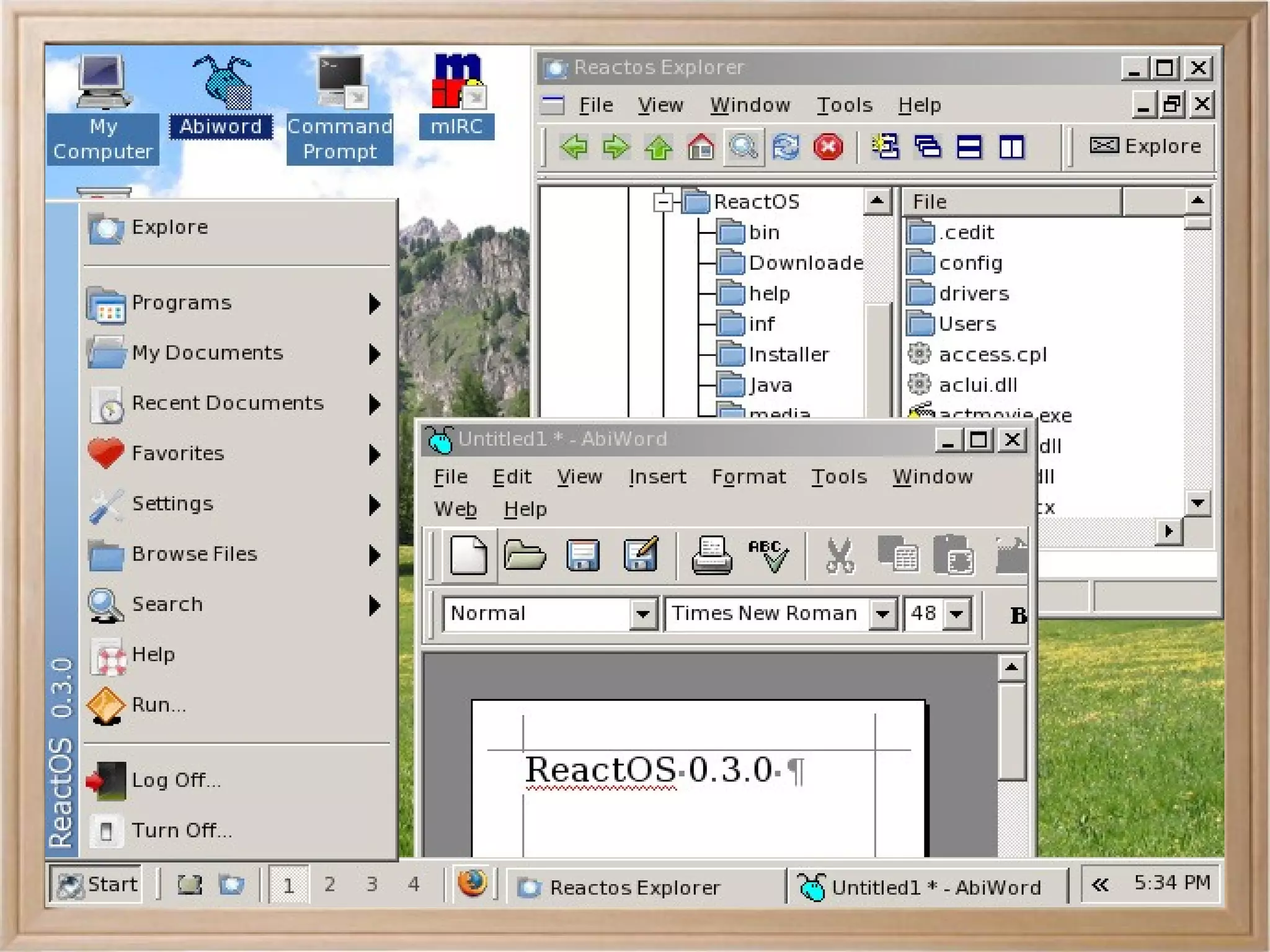Toggle Bold formatting in AbiWord
The width and height of the screenshot is (1270, 952).
1018,615
